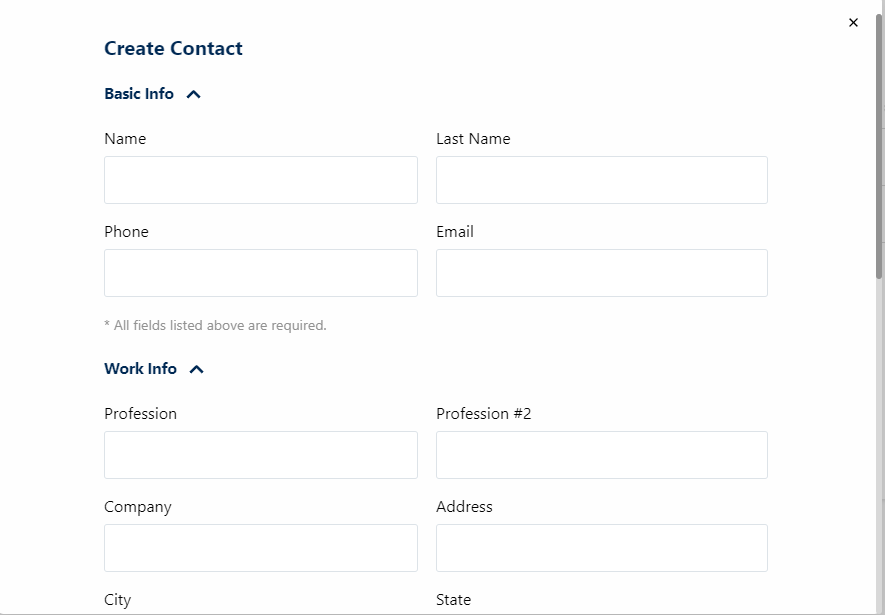Collapse the Work Info section chevron

click(196, 370)
